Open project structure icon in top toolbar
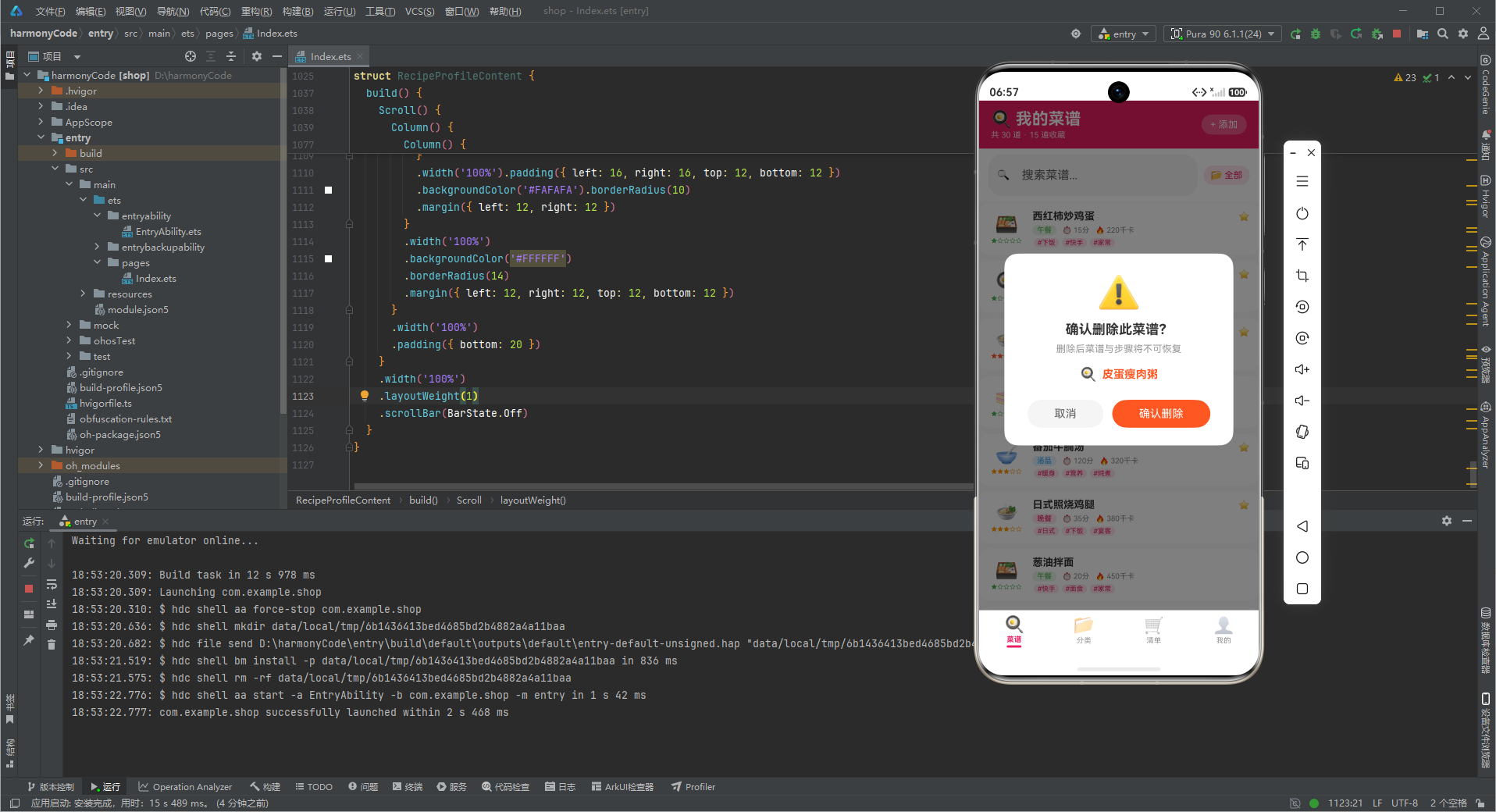The image size is (1496, 812). 1423,34
